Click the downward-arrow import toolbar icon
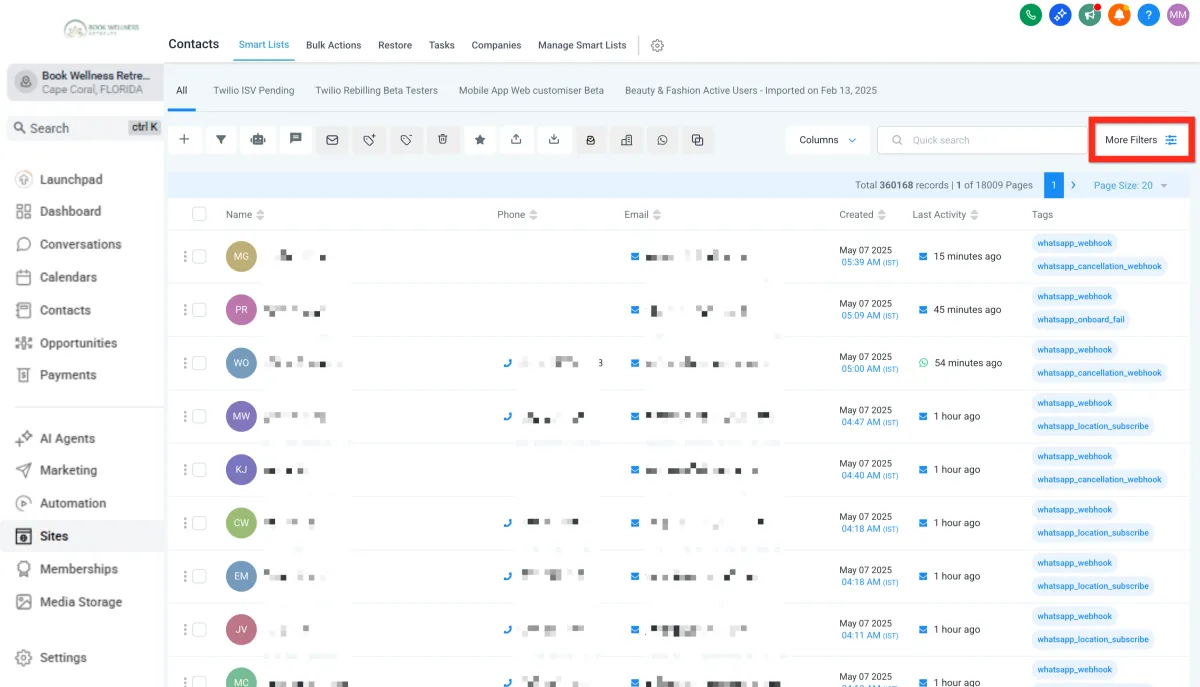This screenshot has height=687, width=1200. (554, 140)
